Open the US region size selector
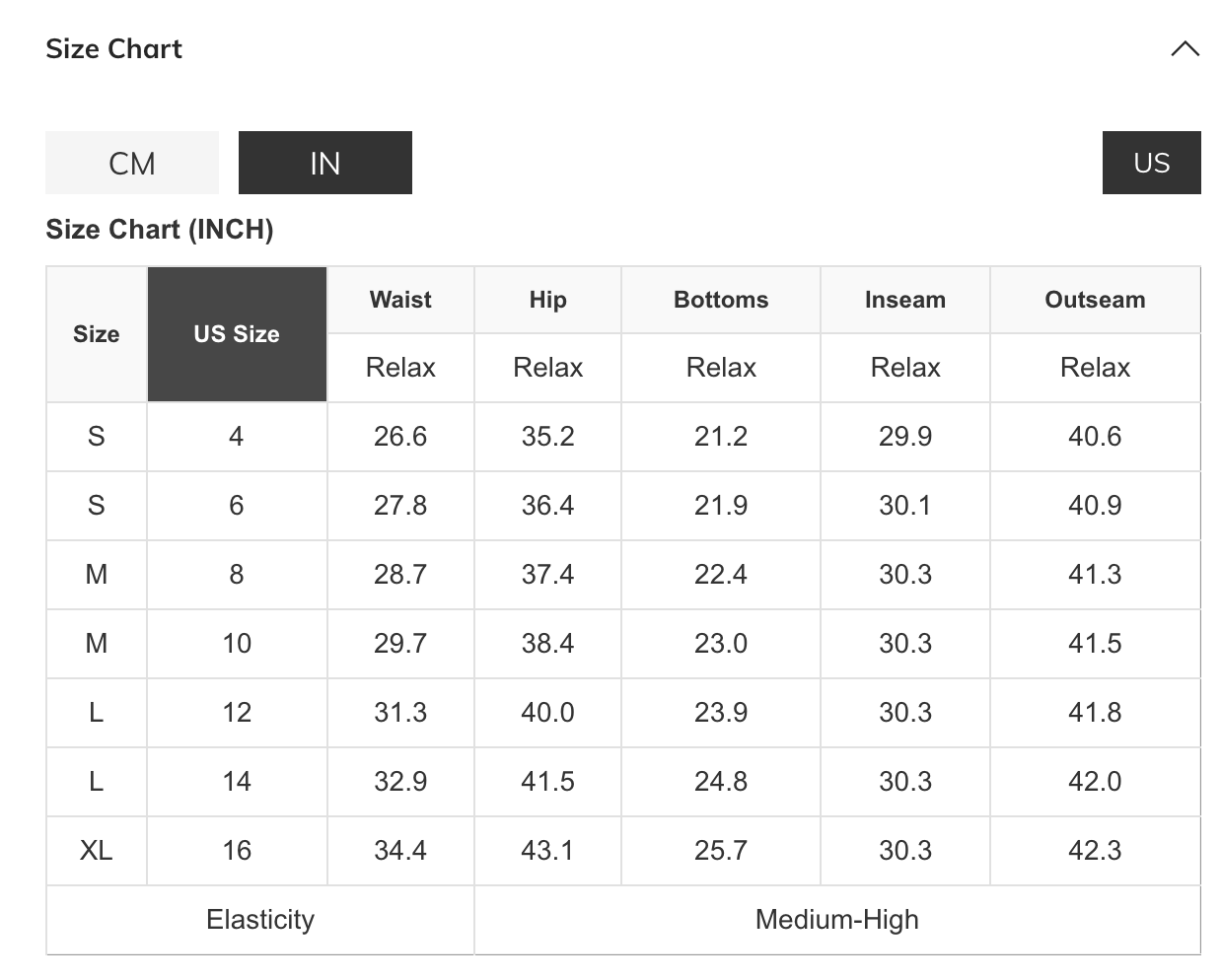This screenshot has height=980, width=1221. click(x=1151, y=163)
